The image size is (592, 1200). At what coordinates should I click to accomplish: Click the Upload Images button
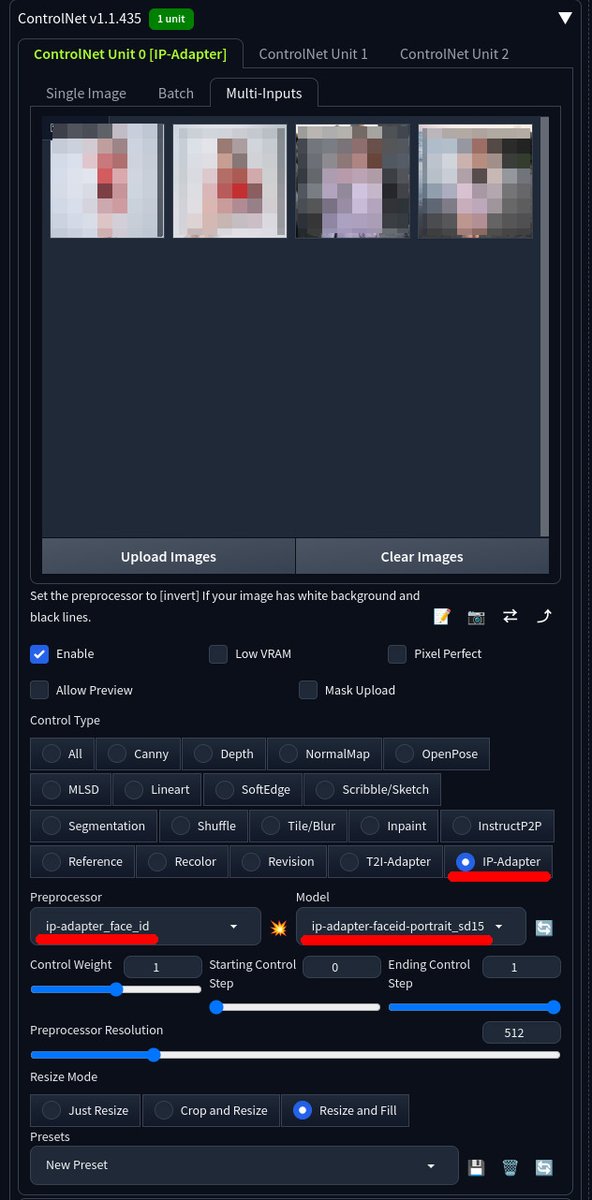[x=168, y=556]
